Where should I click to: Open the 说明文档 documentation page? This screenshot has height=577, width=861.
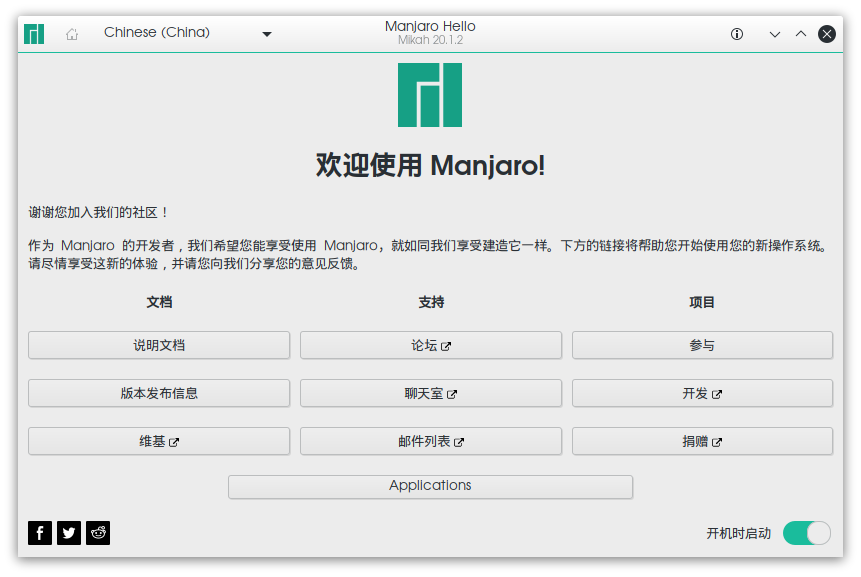pyautogui.click(x=159, y=345)
